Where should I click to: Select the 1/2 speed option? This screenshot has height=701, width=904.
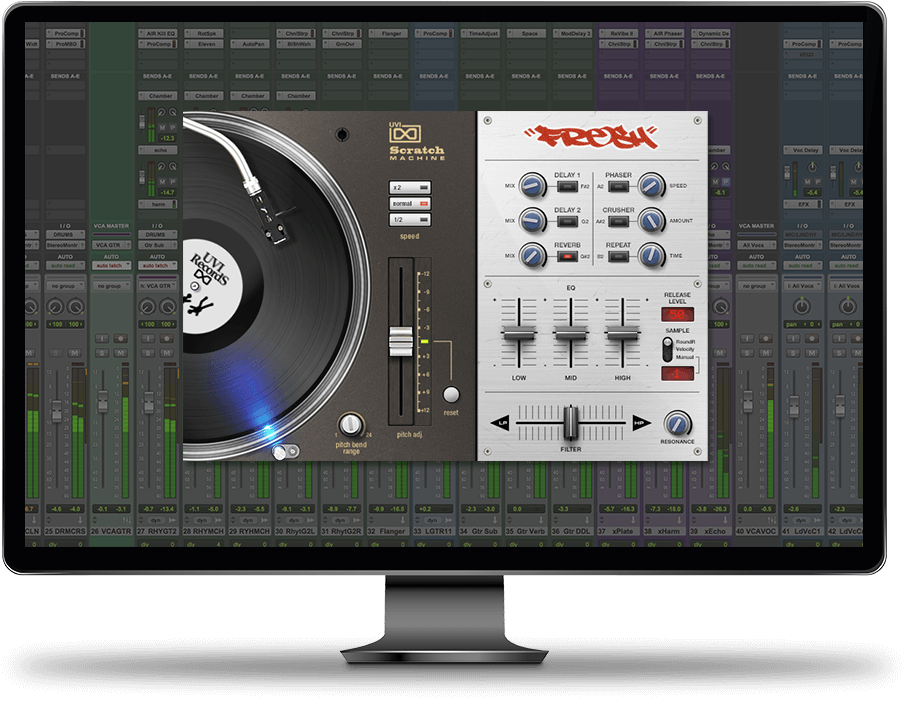[409, 220]
